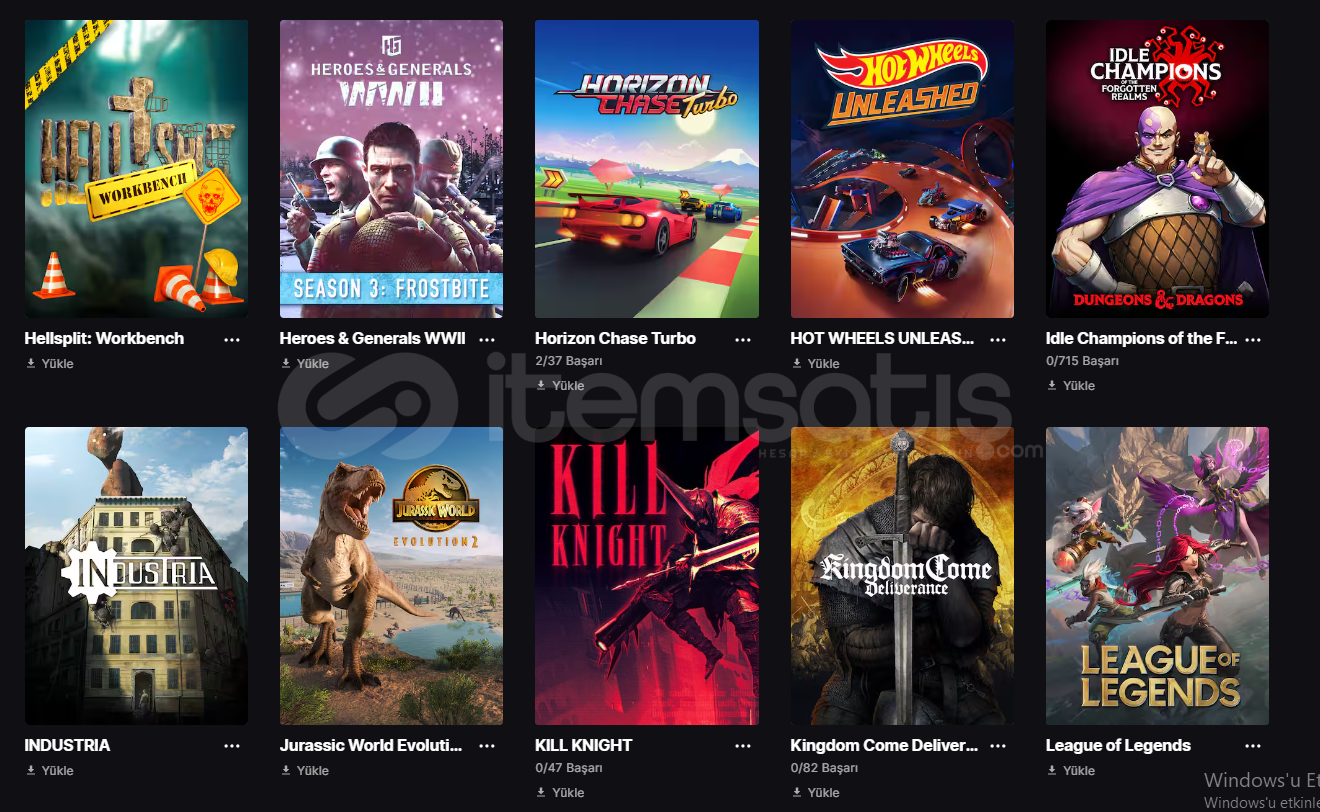1320x812 pixels.
Task: Open ellipsis menu for Jurassic World Evolution
Action: tap(487, 746)
